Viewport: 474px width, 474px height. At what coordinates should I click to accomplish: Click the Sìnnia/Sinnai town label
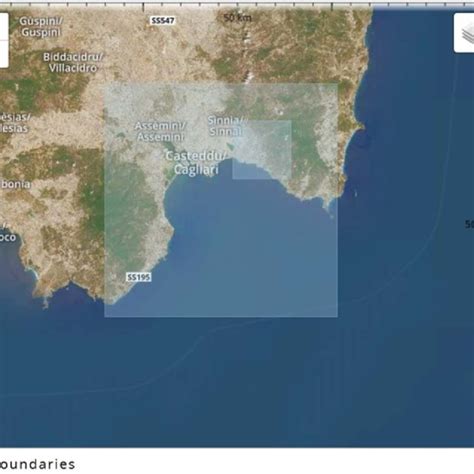point(227,126)
